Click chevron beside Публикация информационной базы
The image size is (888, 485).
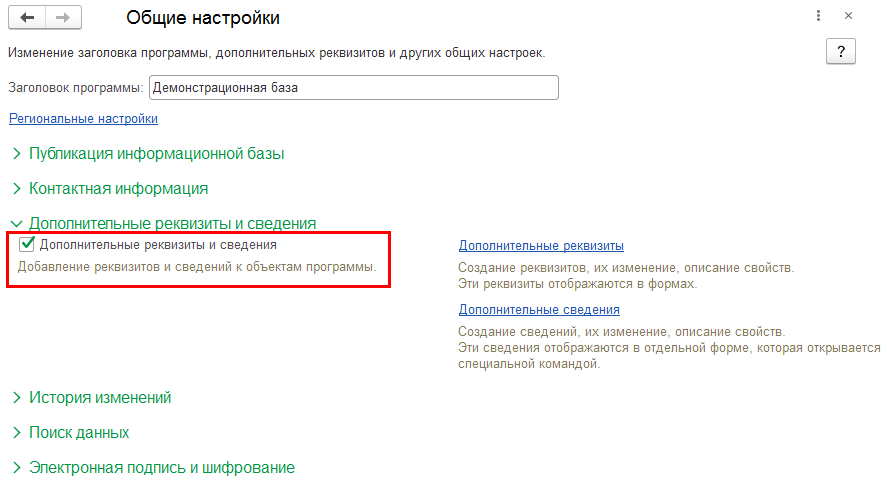pyautogui.click(x=16, y=154)
